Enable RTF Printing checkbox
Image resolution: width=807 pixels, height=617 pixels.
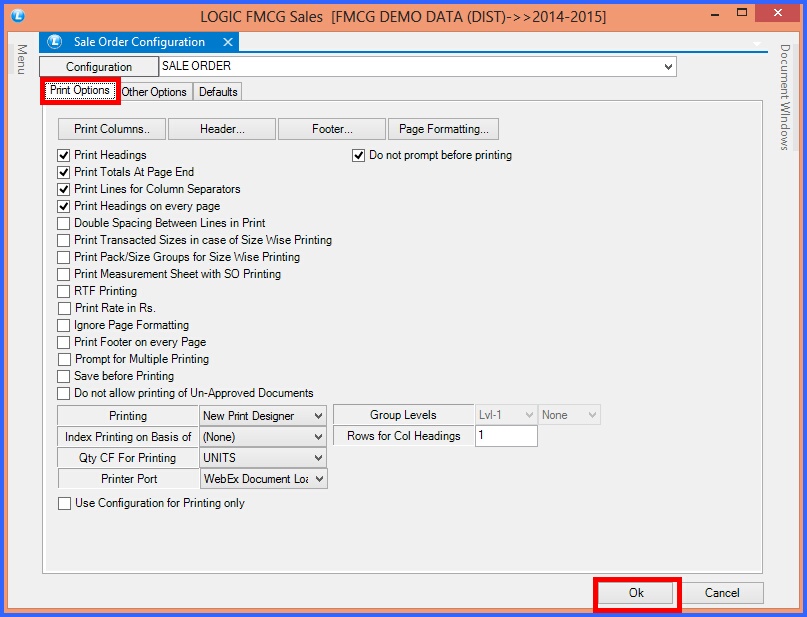coord(64,291)
